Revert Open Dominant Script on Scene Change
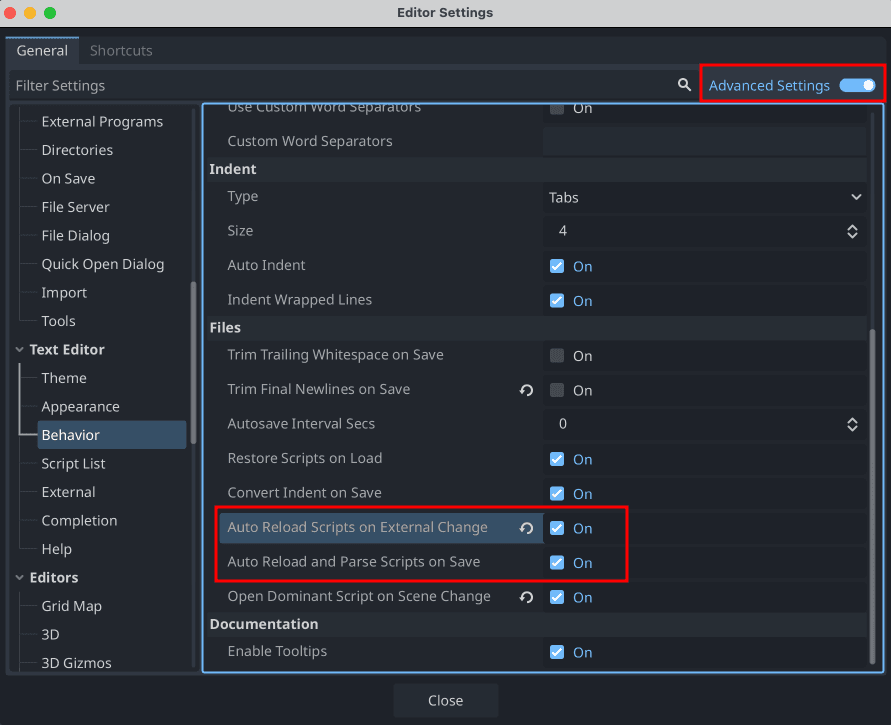This screenshot has width=891, height=725. pos(526,597)
